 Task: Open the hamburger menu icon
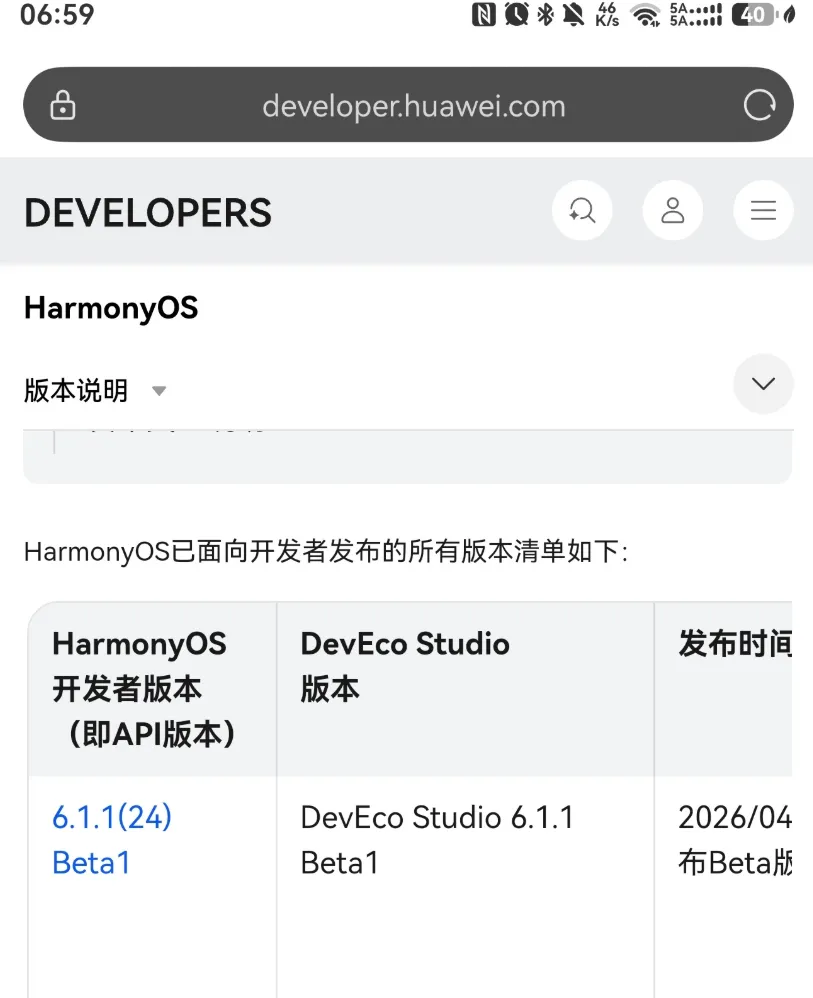763,210
